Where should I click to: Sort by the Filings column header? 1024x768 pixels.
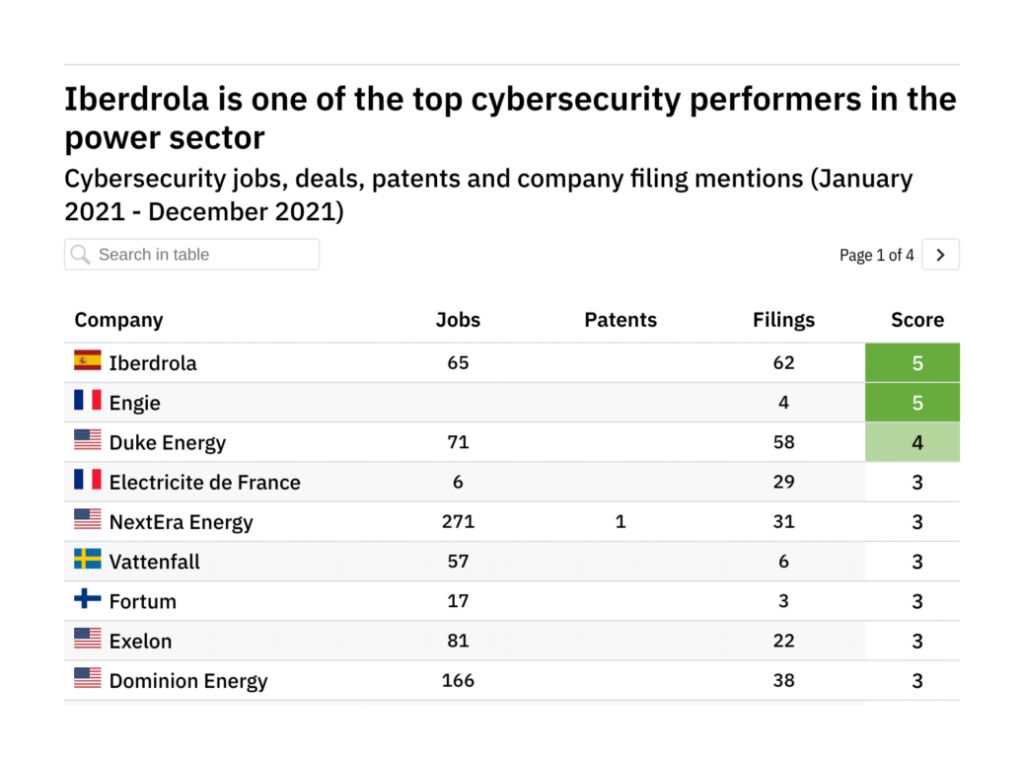[x=783, y=320]
